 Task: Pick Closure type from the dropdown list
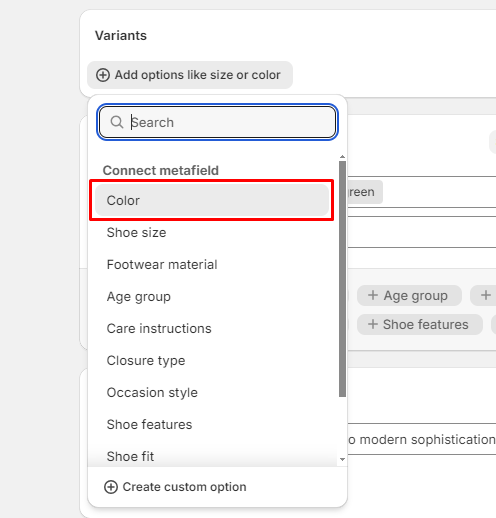coord(212,360)
